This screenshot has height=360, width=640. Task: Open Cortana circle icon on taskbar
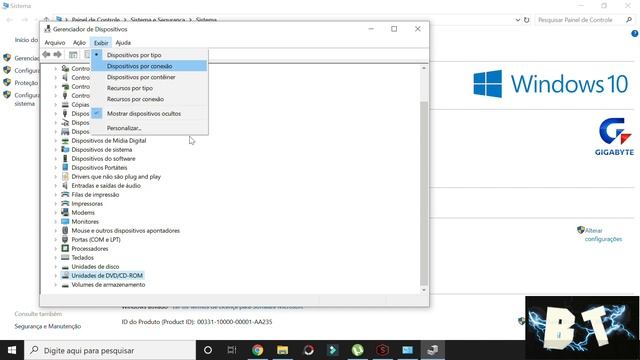pos(208,350)
